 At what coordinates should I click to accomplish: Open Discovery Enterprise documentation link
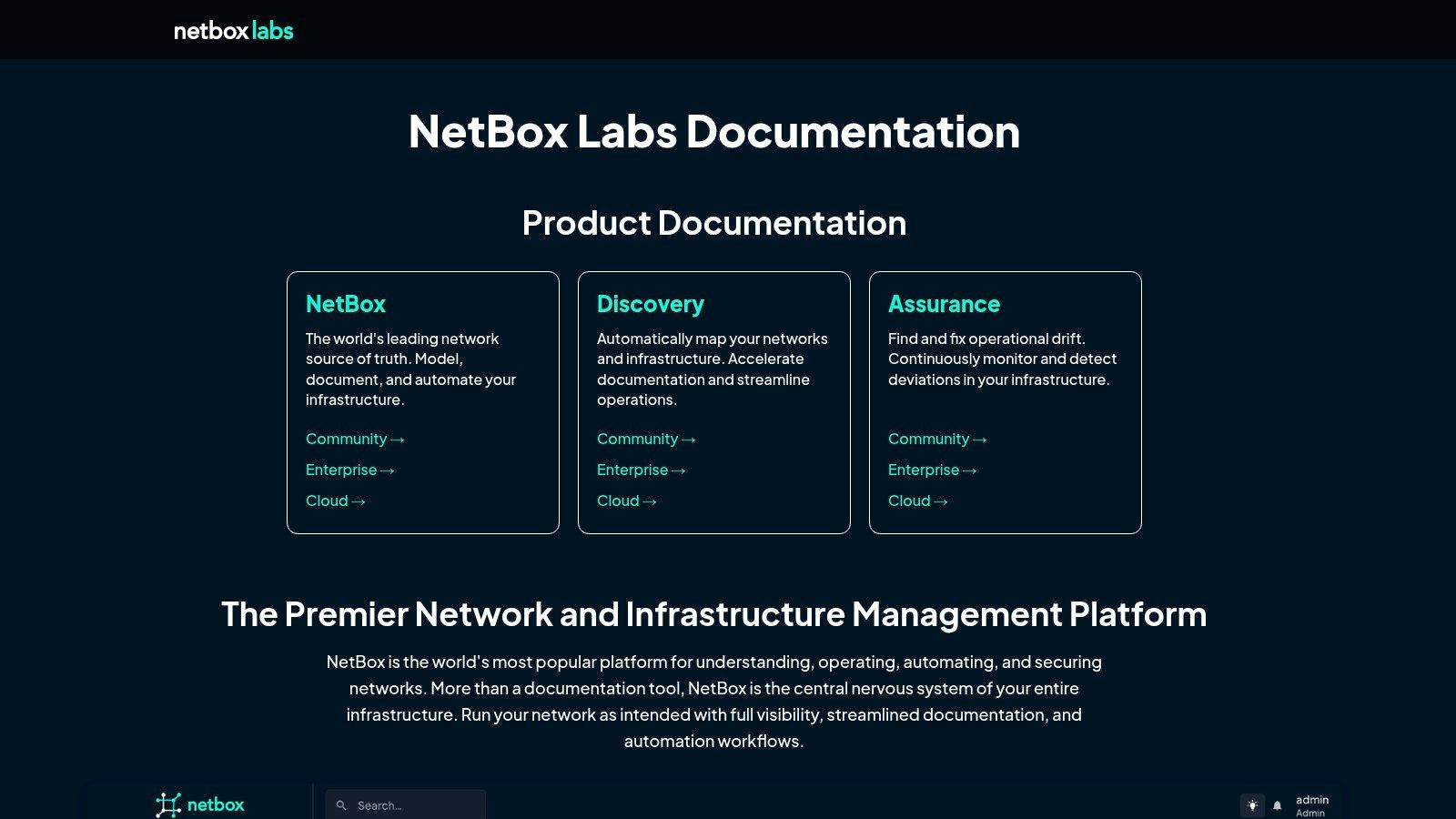pyautogui.click(x=641, y=470)
